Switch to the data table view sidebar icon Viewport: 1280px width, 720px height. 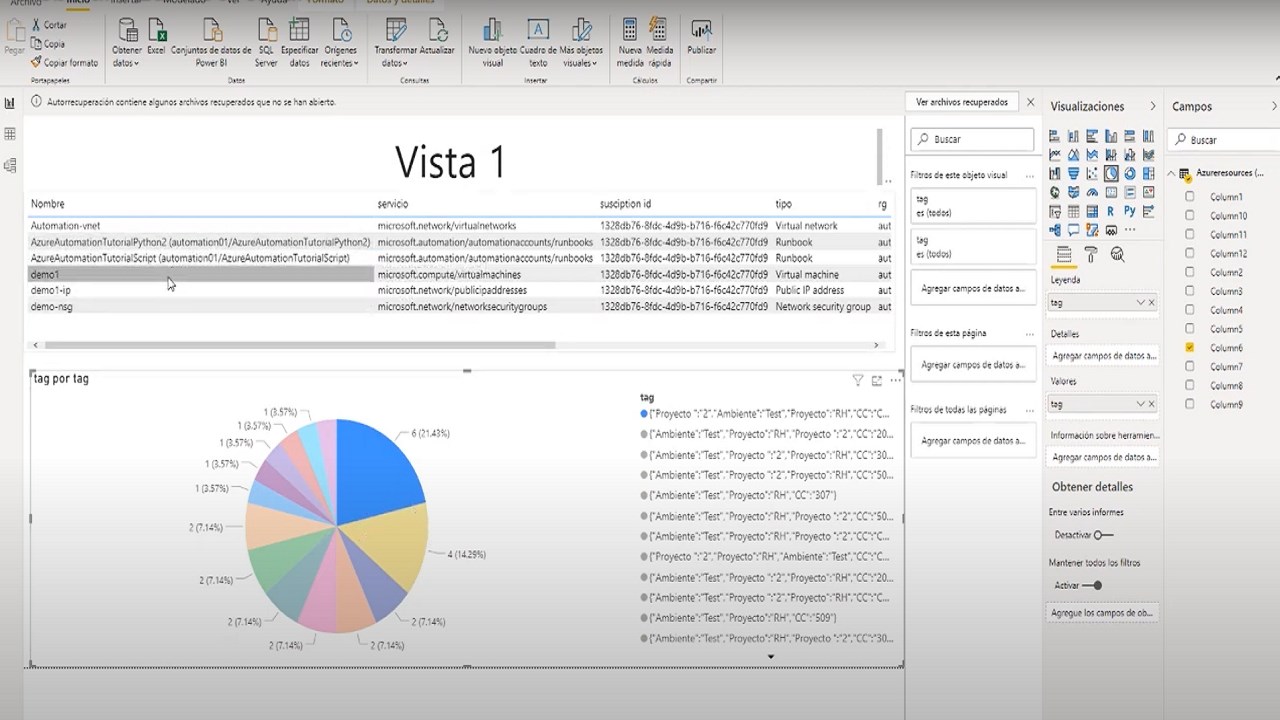(x=10, y=134)
